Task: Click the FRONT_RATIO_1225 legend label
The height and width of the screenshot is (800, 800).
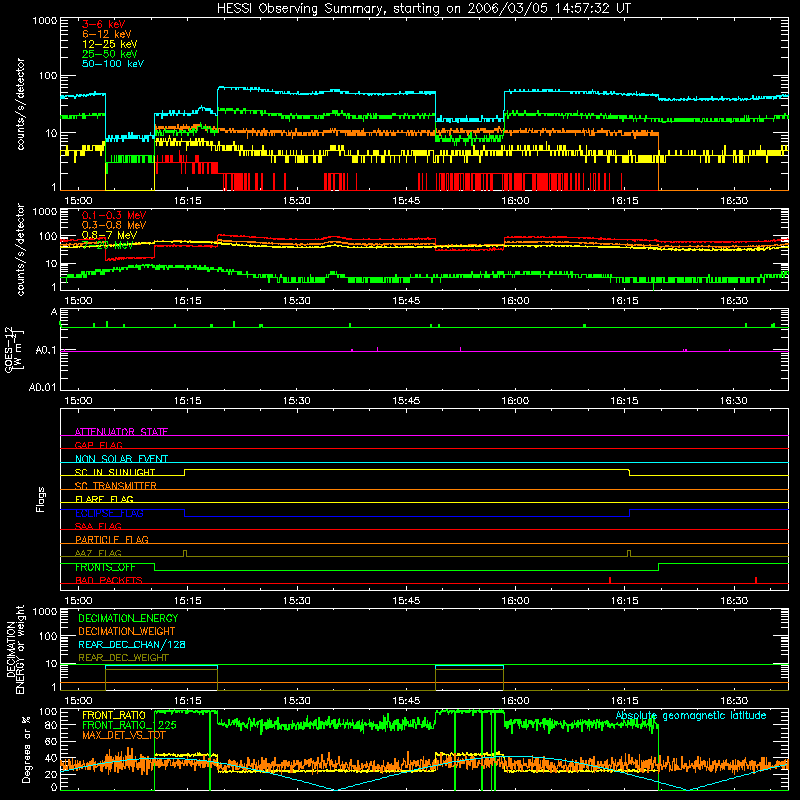Action: [x=129, y=725]
